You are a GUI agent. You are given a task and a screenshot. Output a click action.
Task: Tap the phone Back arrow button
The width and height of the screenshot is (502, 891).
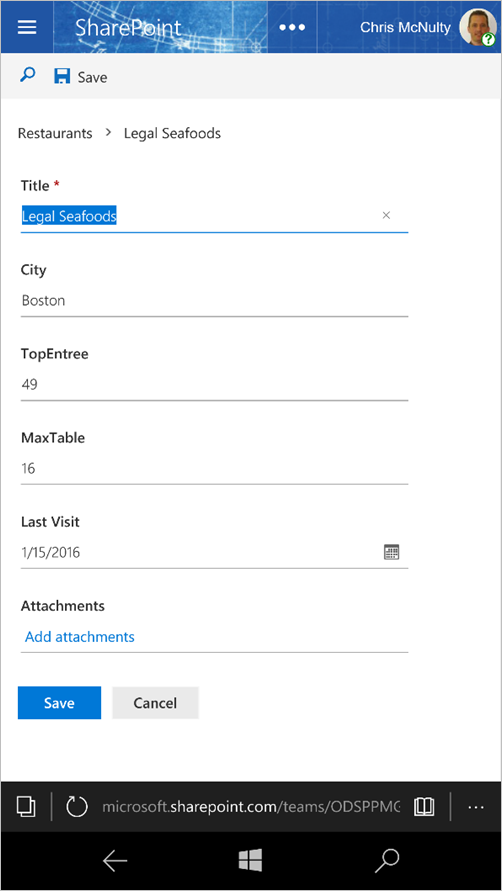[x=115, y=861]
